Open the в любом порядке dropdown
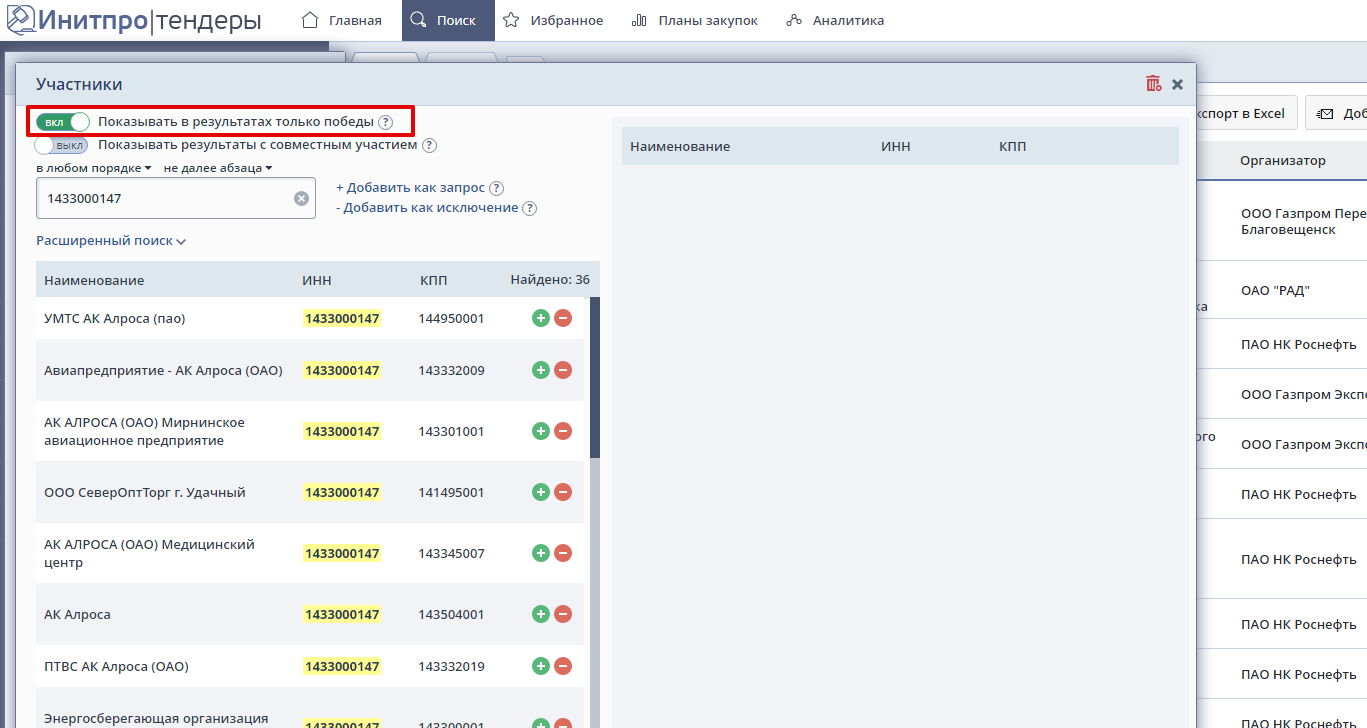The image size is (1367, 728). 94,168
